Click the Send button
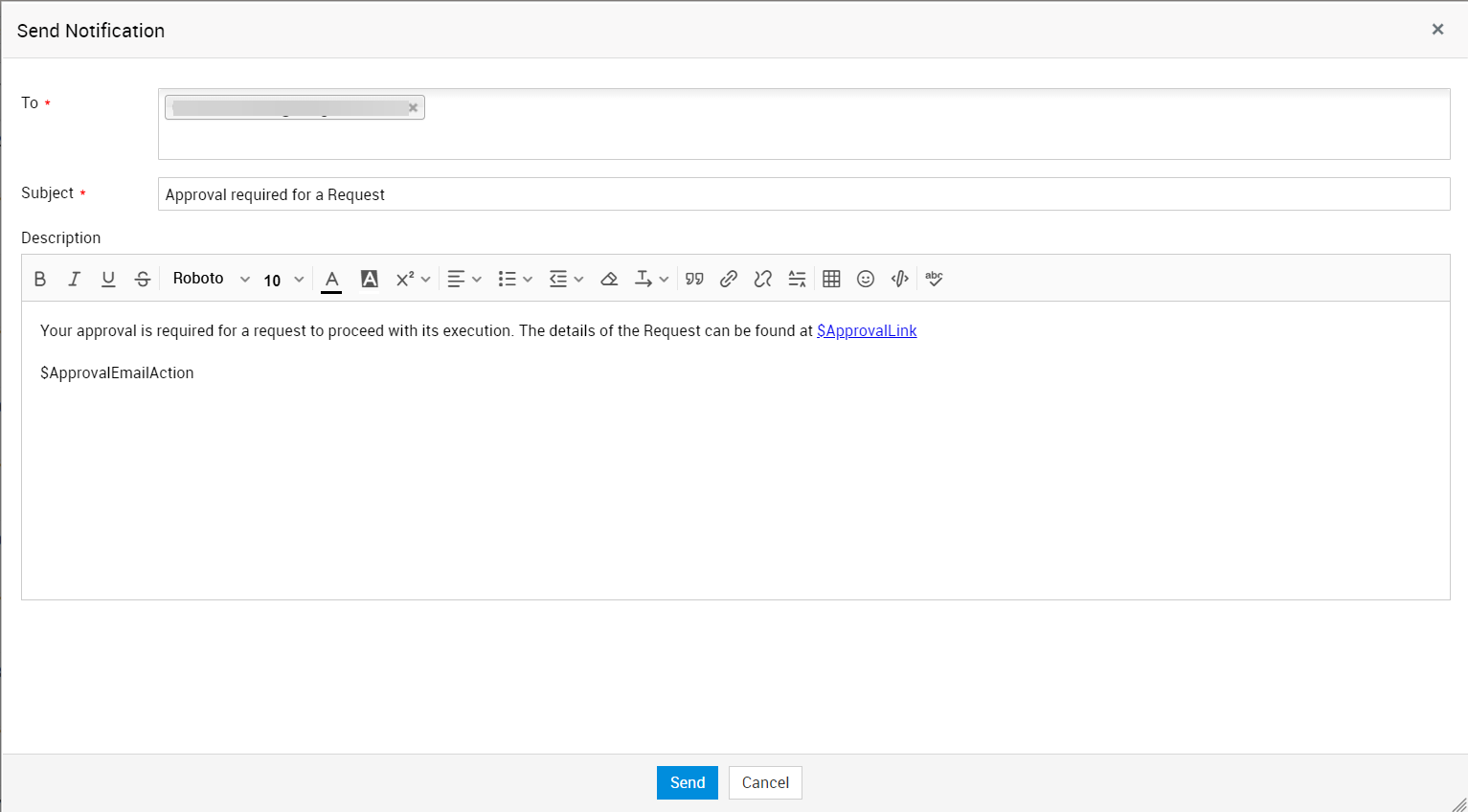 point(687,782)
